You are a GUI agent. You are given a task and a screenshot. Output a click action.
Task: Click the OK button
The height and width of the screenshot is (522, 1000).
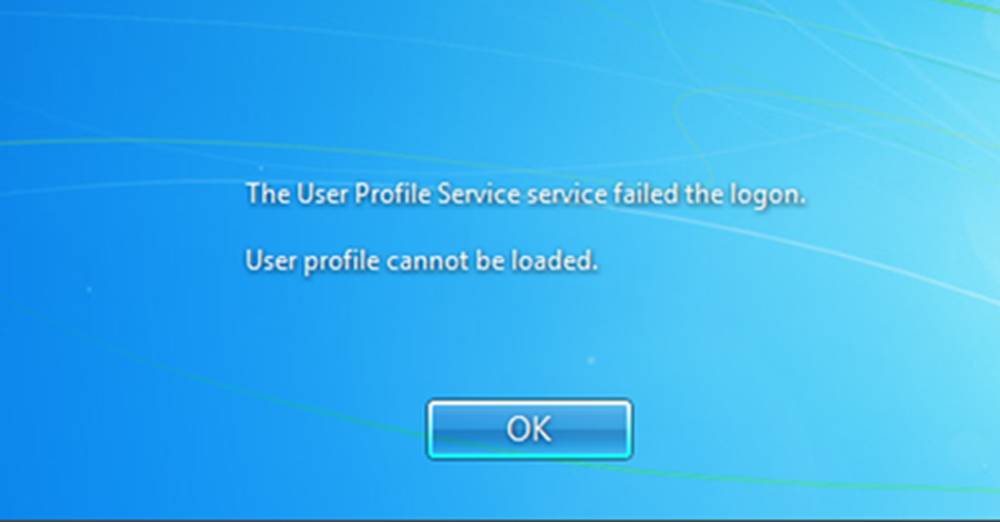click(x=529, y=429)
